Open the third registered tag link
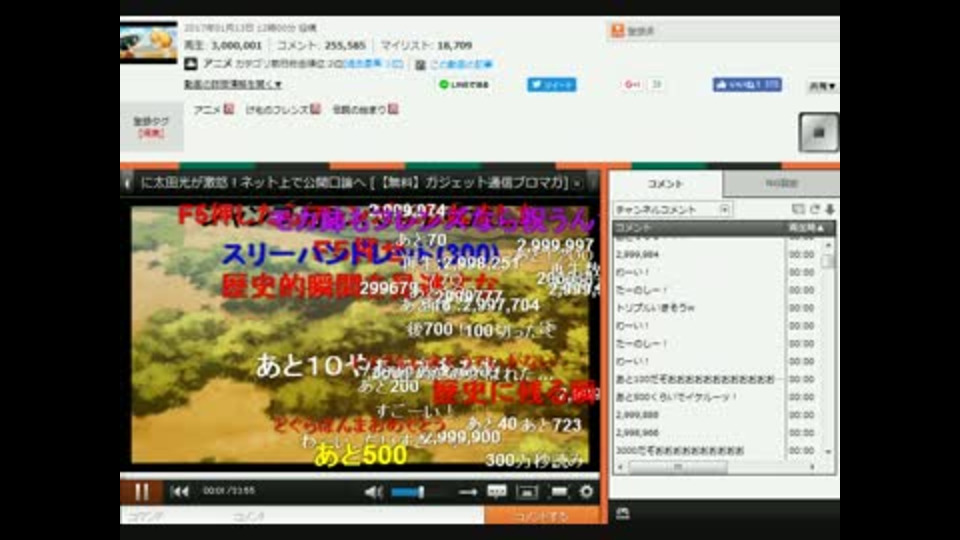This screenshot has height=540, width=960. (359, 110)
